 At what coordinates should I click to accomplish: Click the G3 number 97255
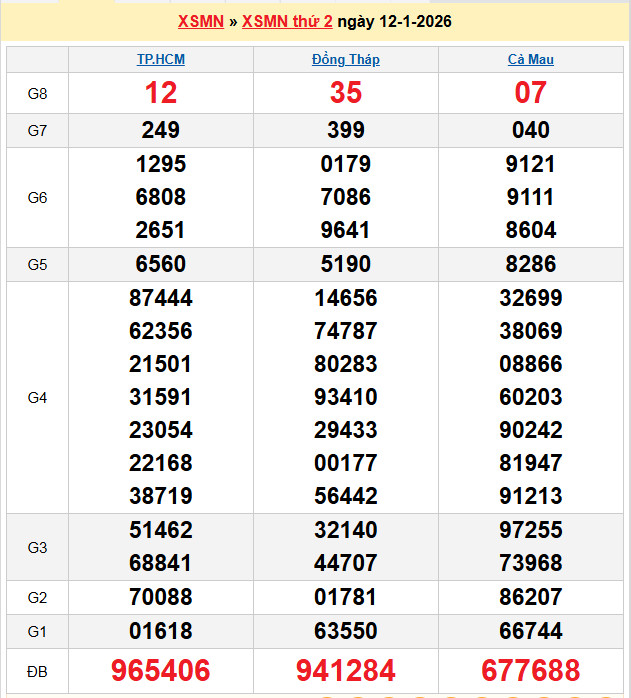530,530
